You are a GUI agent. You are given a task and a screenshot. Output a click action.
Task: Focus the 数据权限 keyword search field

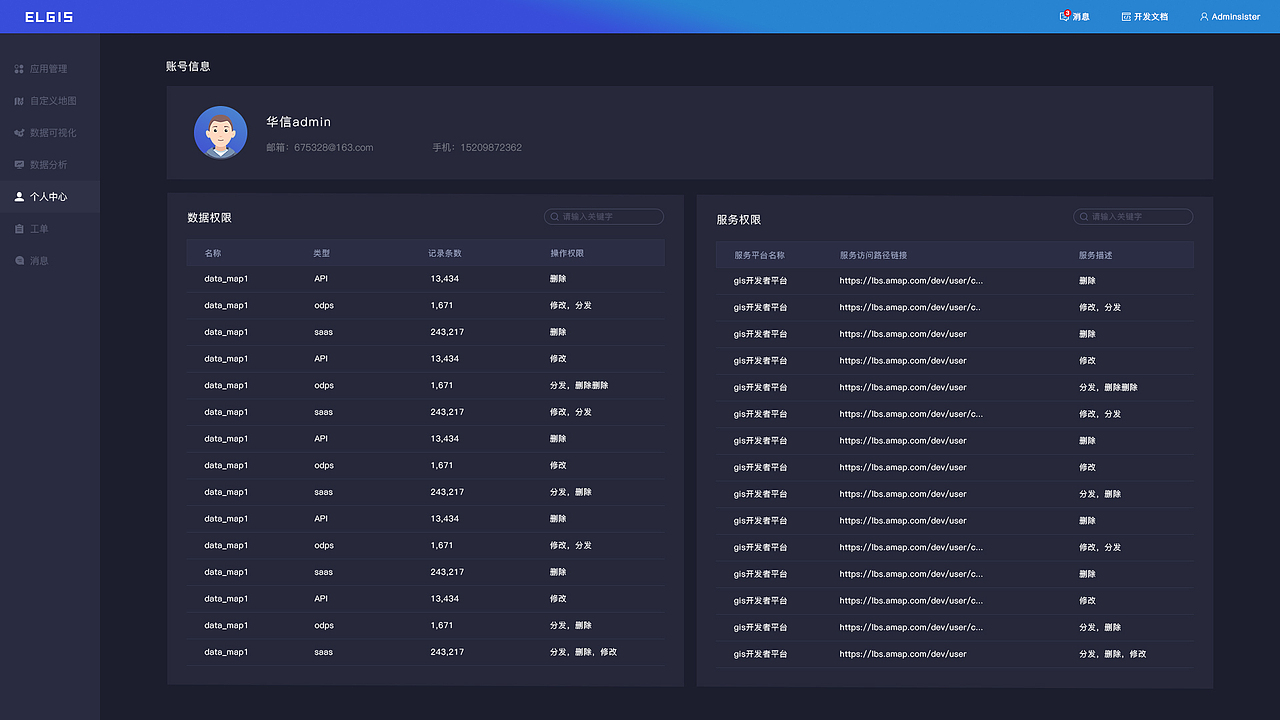[x=604, y=216]
